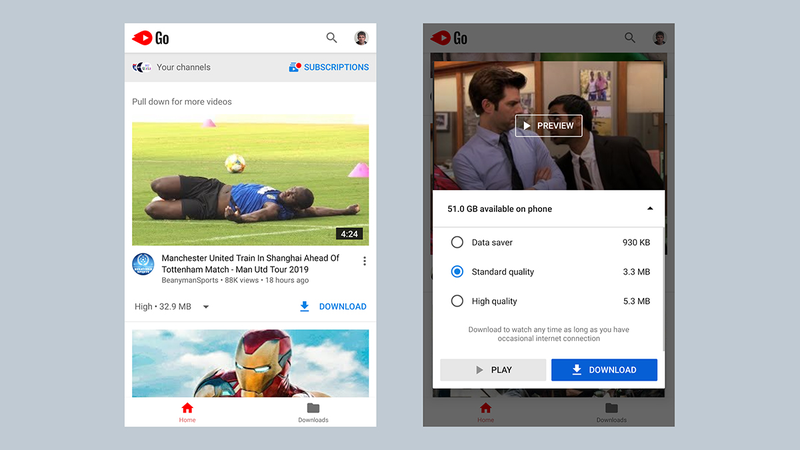Click the blue DOWNLOAD button in dialog
Image resolution: width=800 pixels, height=450 pixels.
tap(604, 370)
